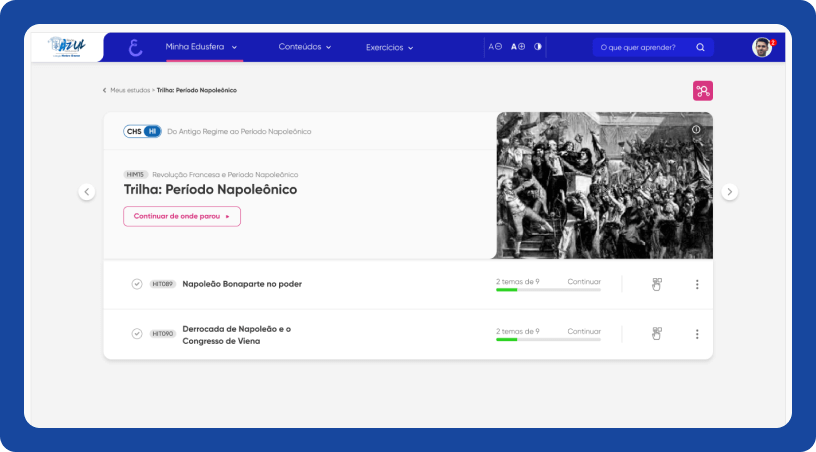
Task: Click Continuar de onde parou button
Action: tap(182, 216)
